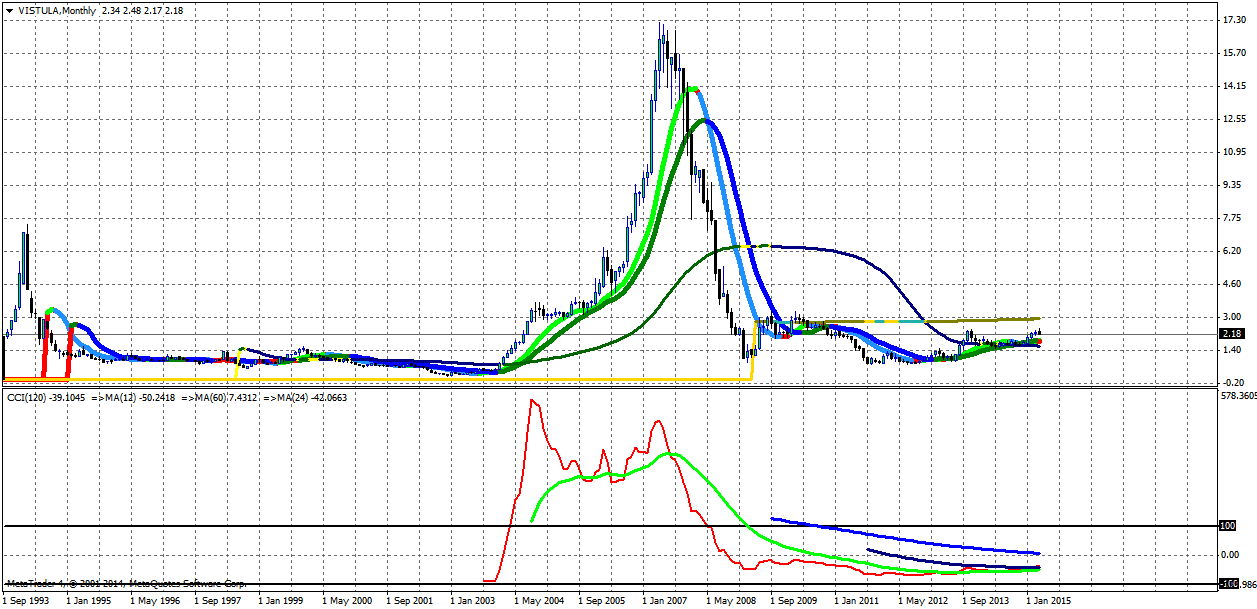Click the 6.20 price axis label
Screen dimensions: 1257x609
click(1231, 251)
